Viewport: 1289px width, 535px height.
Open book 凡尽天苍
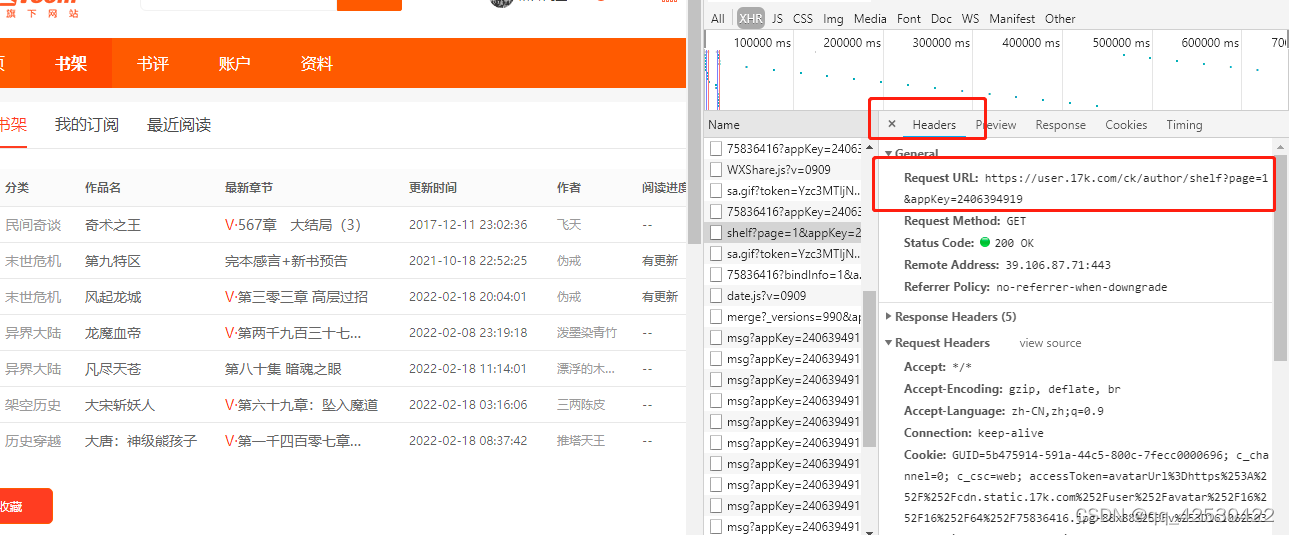tap(113, 369)
